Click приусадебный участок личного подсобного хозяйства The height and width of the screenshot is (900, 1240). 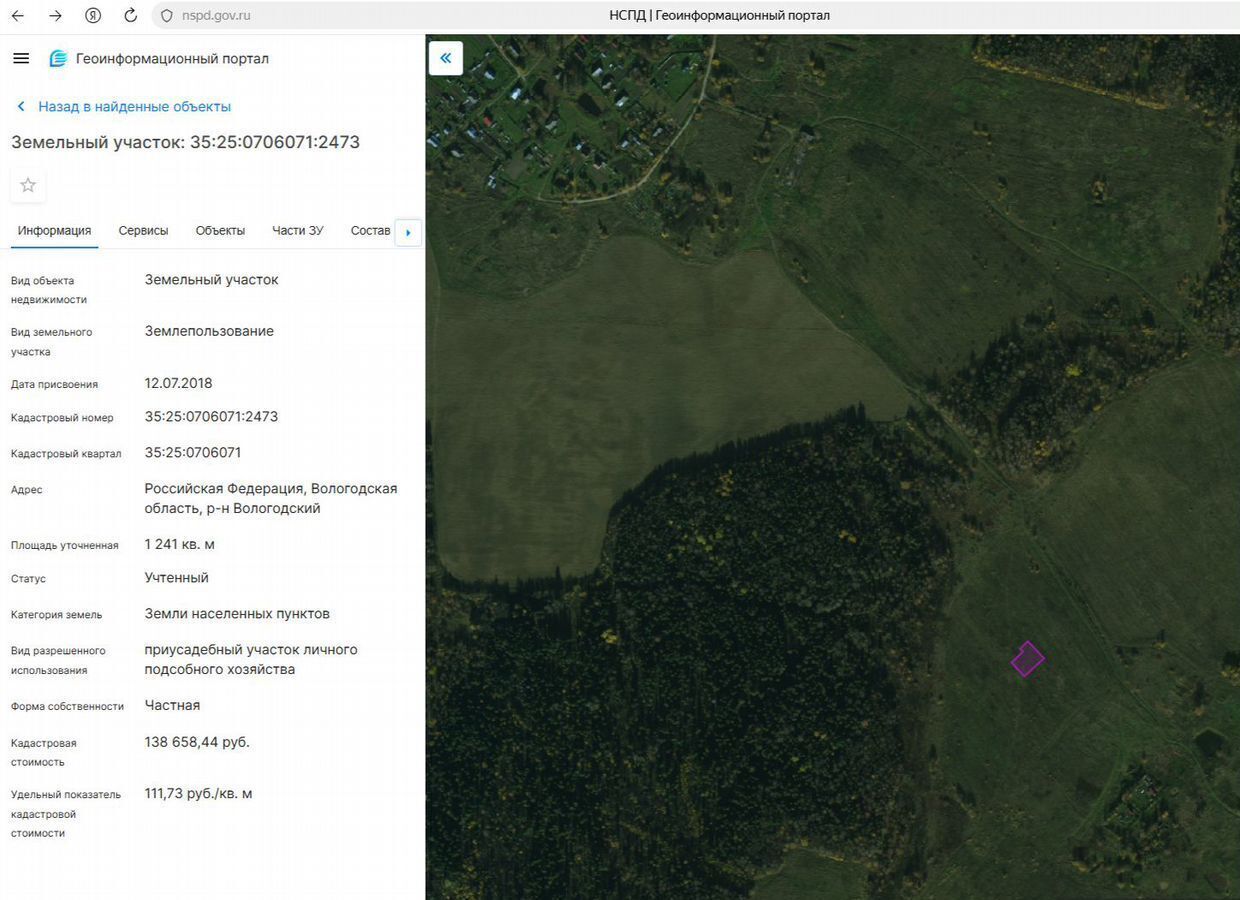tap(251, 659)
